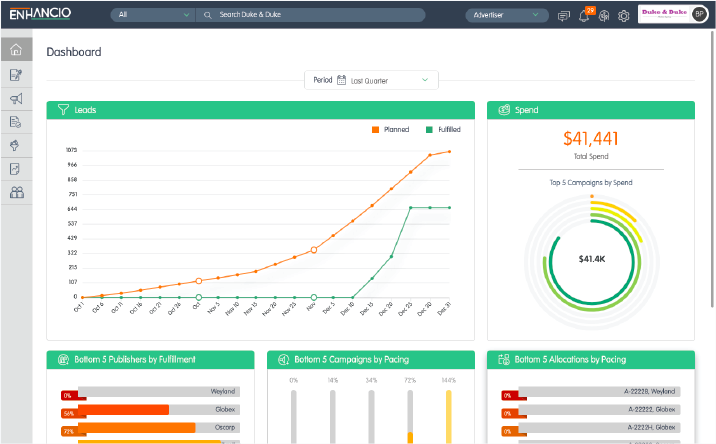Click the A-22222, Globex allocation bar
The width and height of the screenshot is (716, 444).
click(x=599, y=409)
